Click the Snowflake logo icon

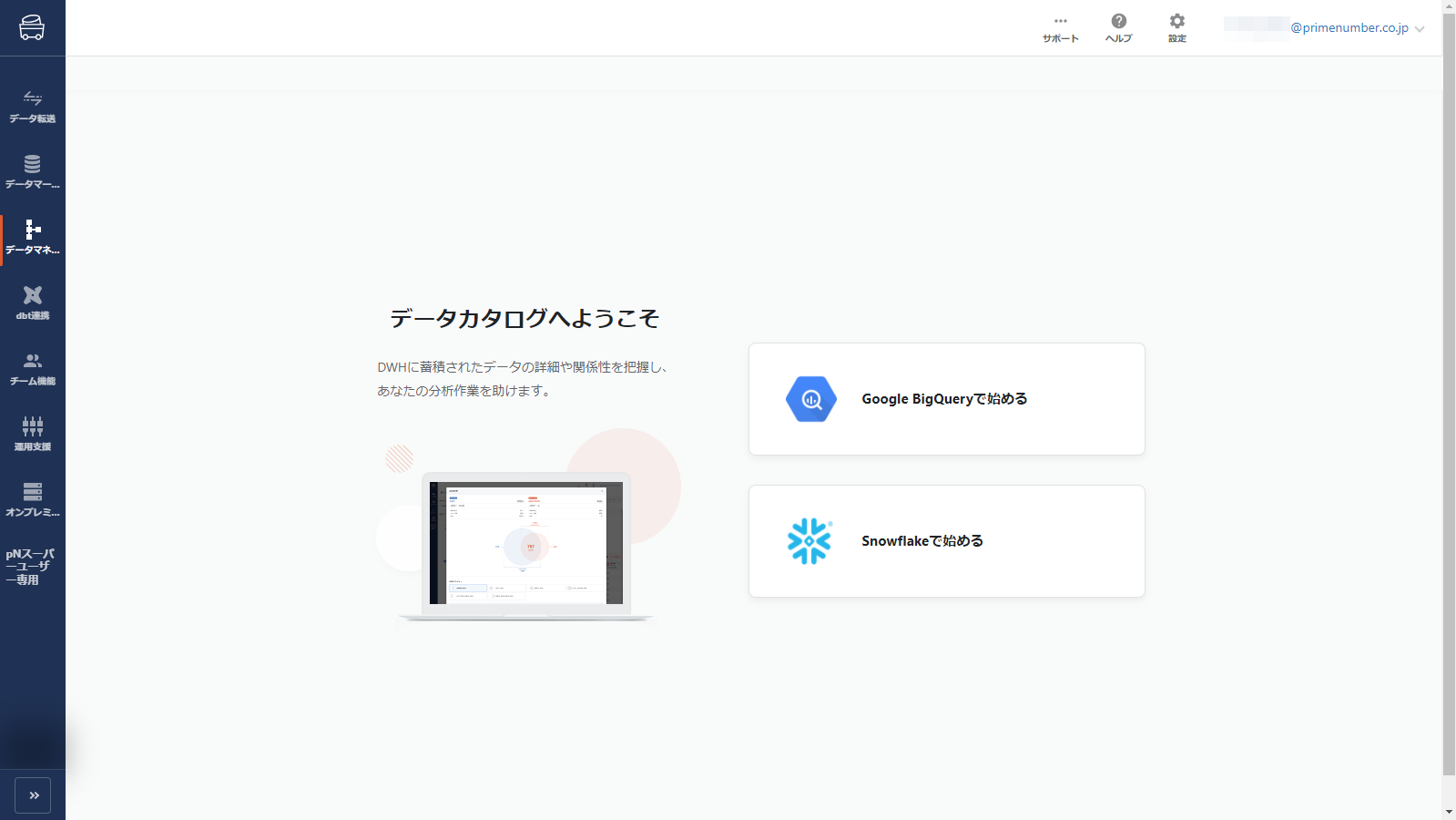[809, 541]
